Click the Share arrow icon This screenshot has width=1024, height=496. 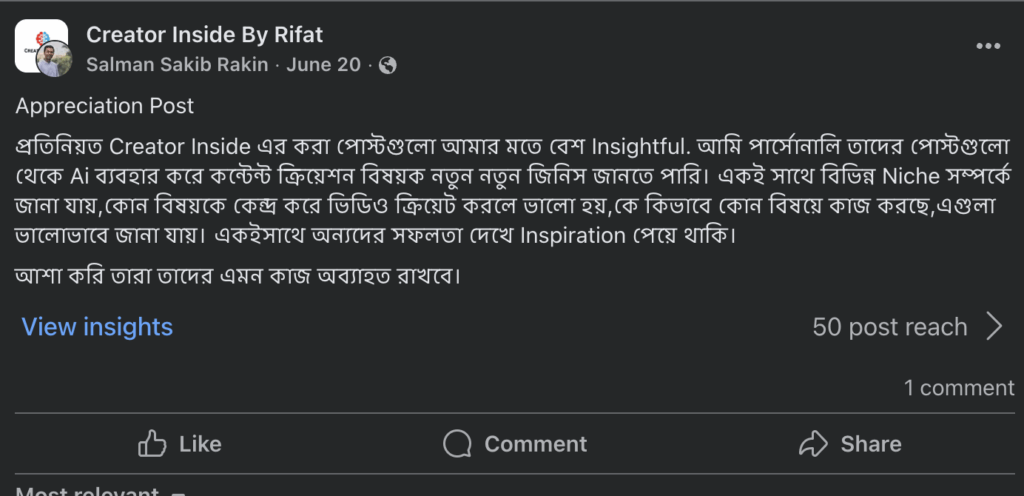[x=814, y=443]
